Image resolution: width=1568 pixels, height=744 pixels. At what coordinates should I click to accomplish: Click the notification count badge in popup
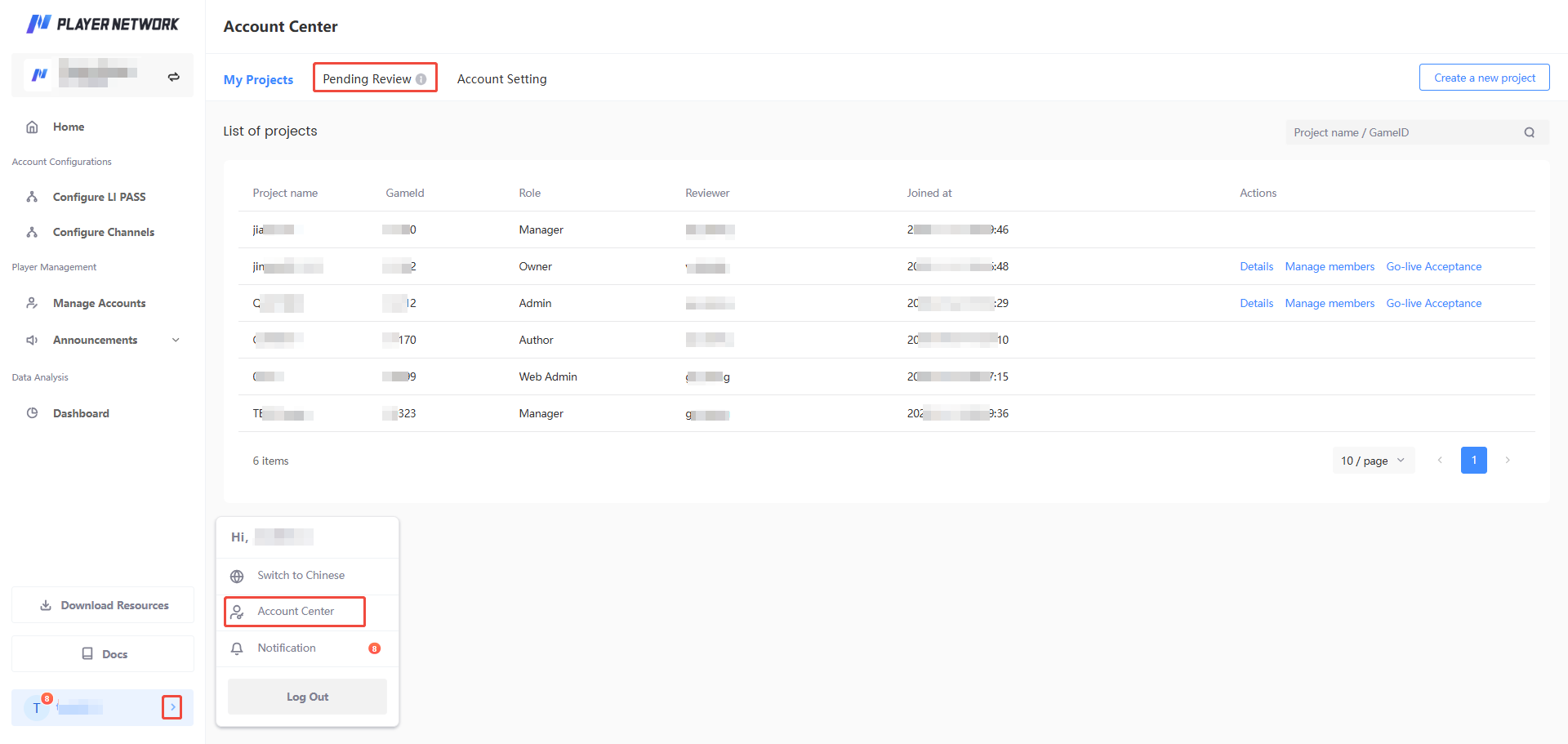click(x=374, y=648)
